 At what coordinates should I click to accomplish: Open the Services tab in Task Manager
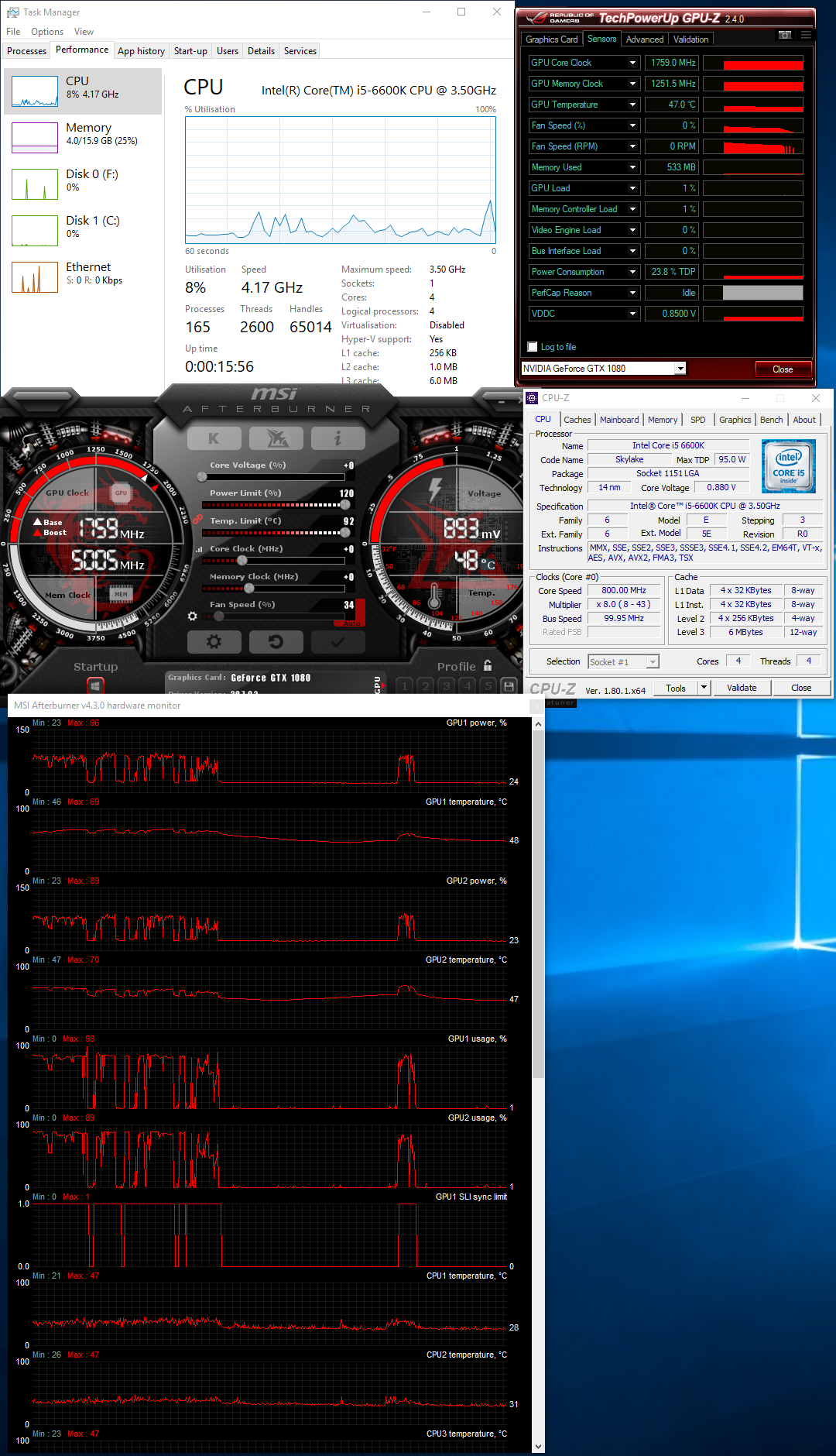(x=300, y=51)
